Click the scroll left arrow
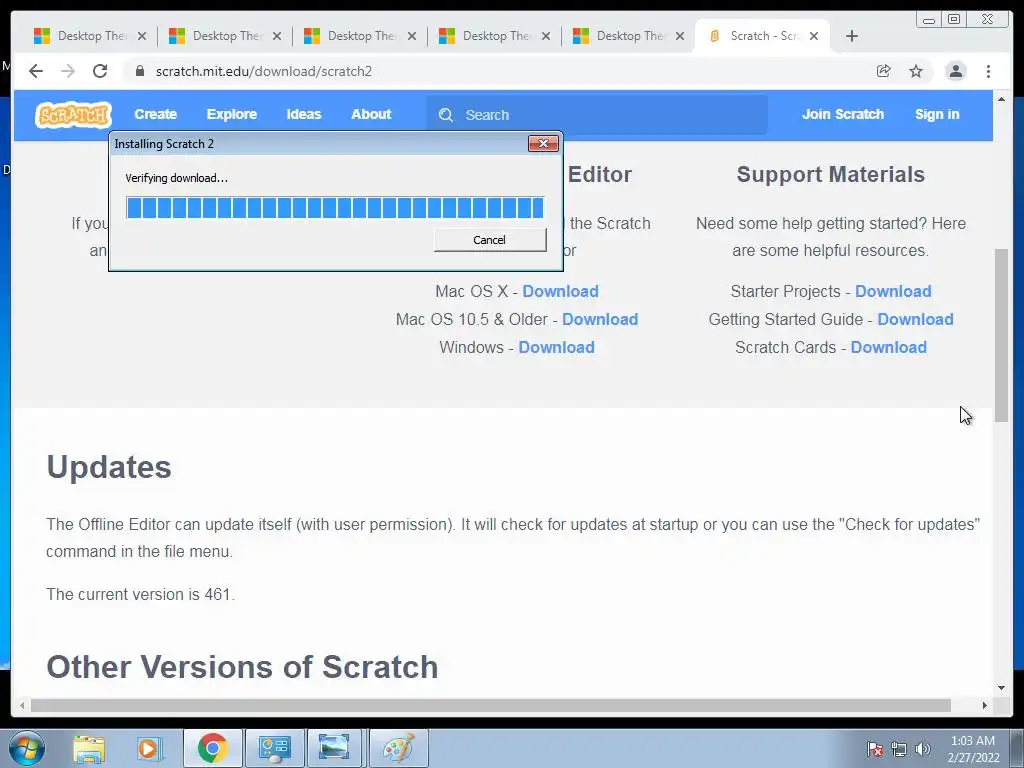 (x=22, y=705)
